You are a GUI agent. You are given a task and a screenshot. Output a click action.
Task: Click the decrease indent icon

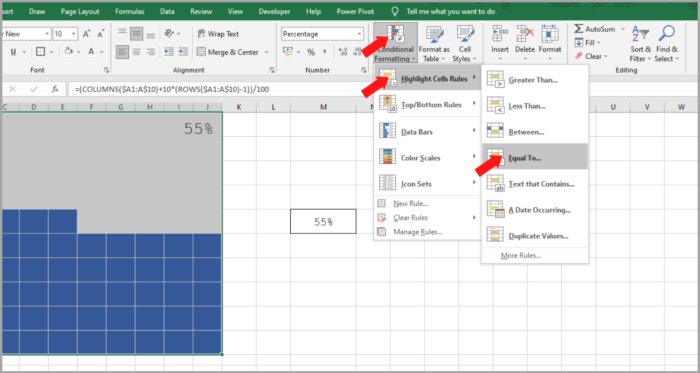point(169,52)
